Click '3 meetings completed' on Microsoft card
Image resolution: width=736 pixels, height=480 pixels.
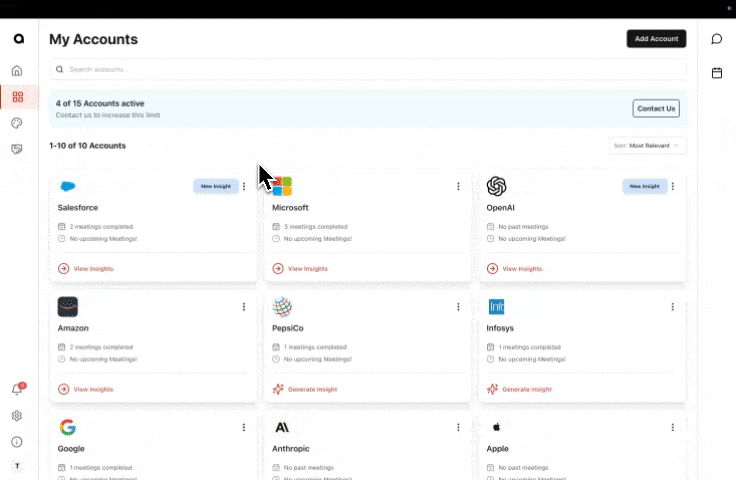pyautogui.click(x=316, y=227)
